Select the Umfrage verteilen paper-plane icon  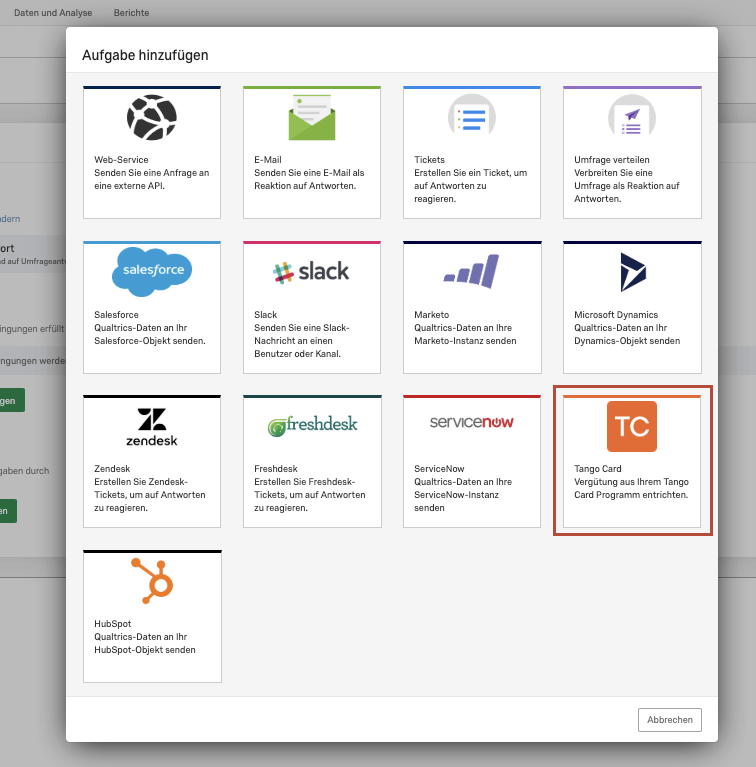[632, 116]
